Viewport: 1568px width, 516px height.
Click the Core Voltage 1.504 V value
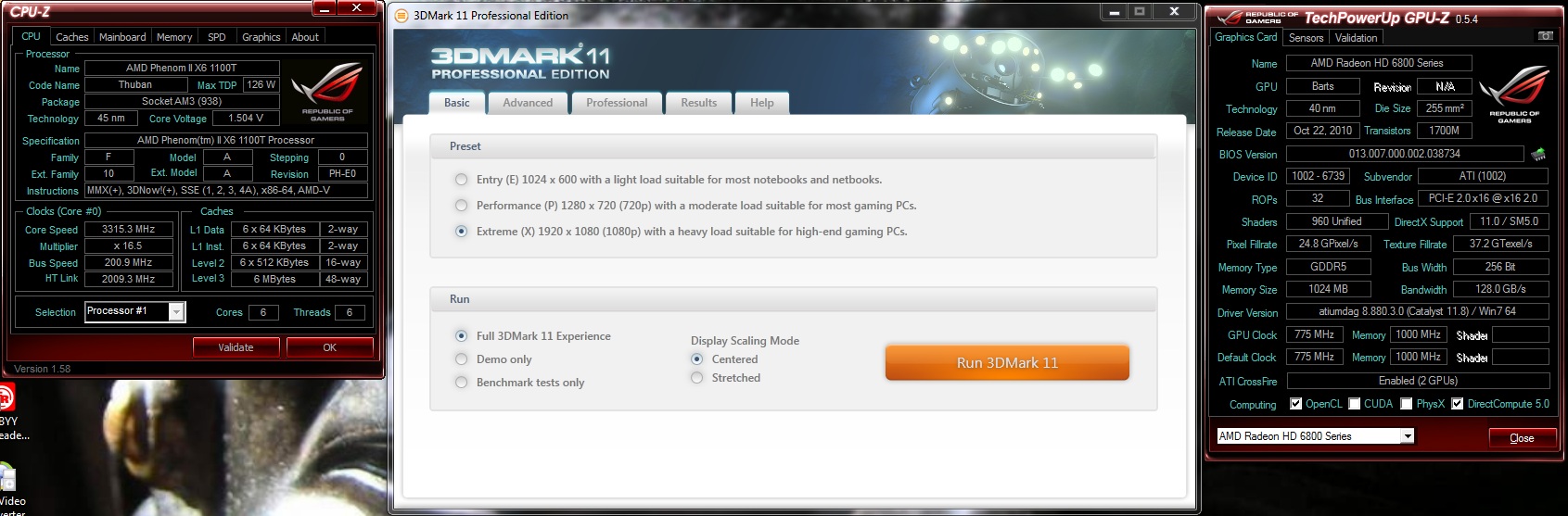point(246,118)
